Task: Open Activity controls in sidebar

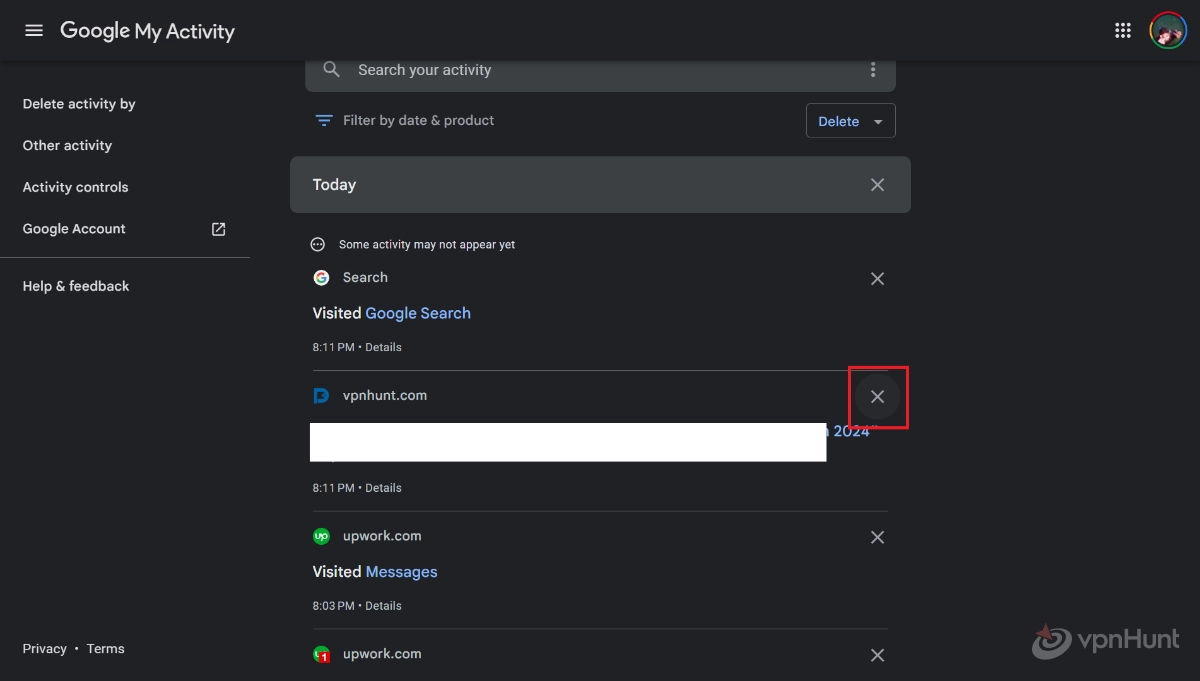Action: pos(76,187)
